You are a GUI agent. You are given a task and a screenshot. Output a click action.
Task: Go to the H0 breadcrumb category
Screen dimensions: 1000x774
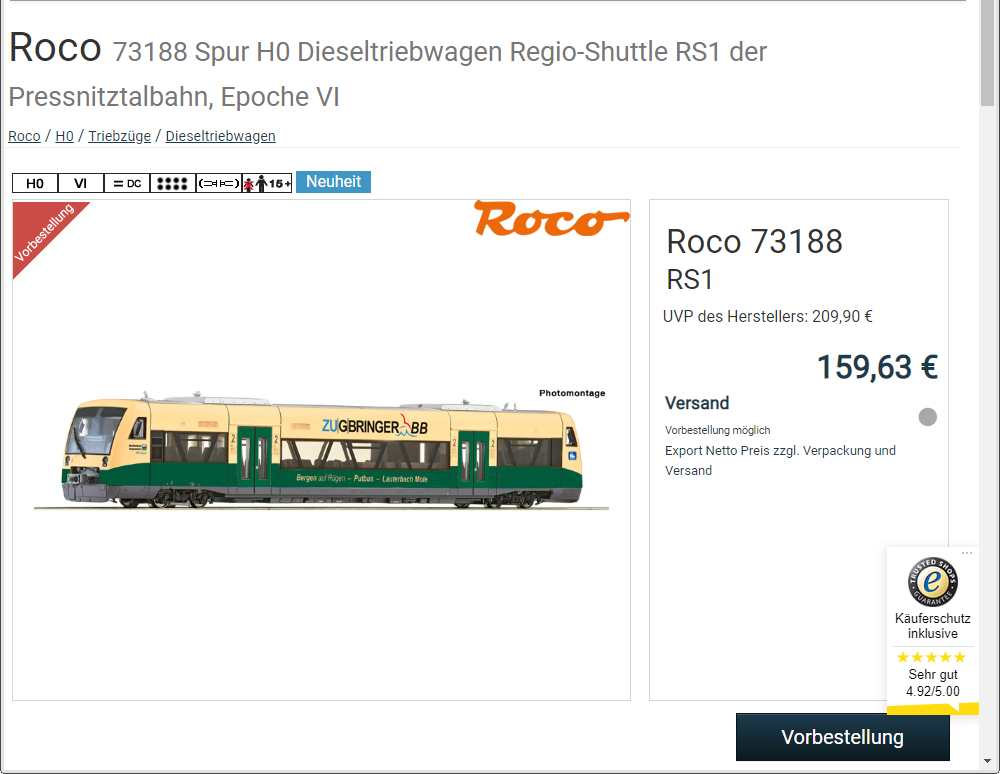tap(64, 136)
